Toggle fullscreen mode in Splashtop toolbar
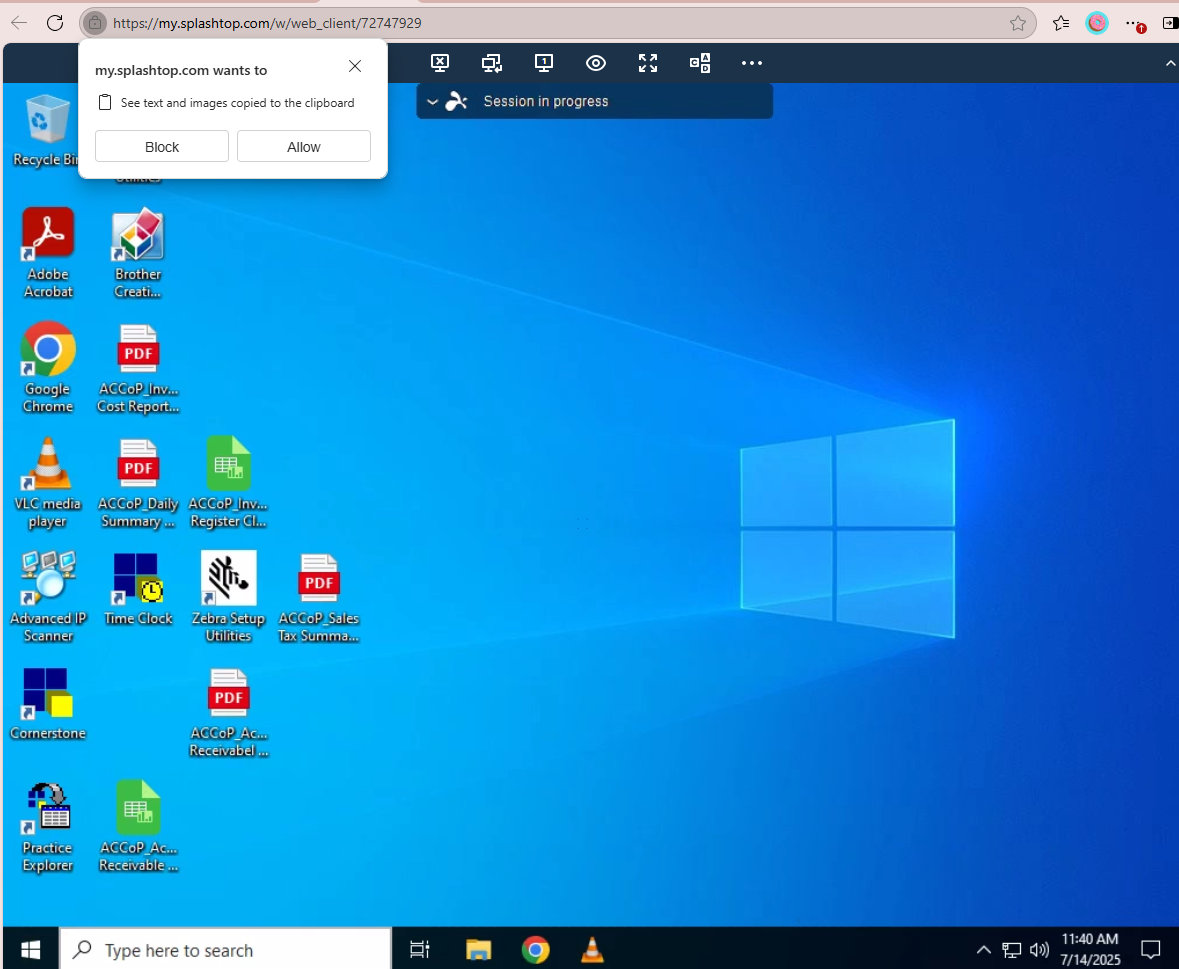This screenshot has height=969, width=1179. 648,63
